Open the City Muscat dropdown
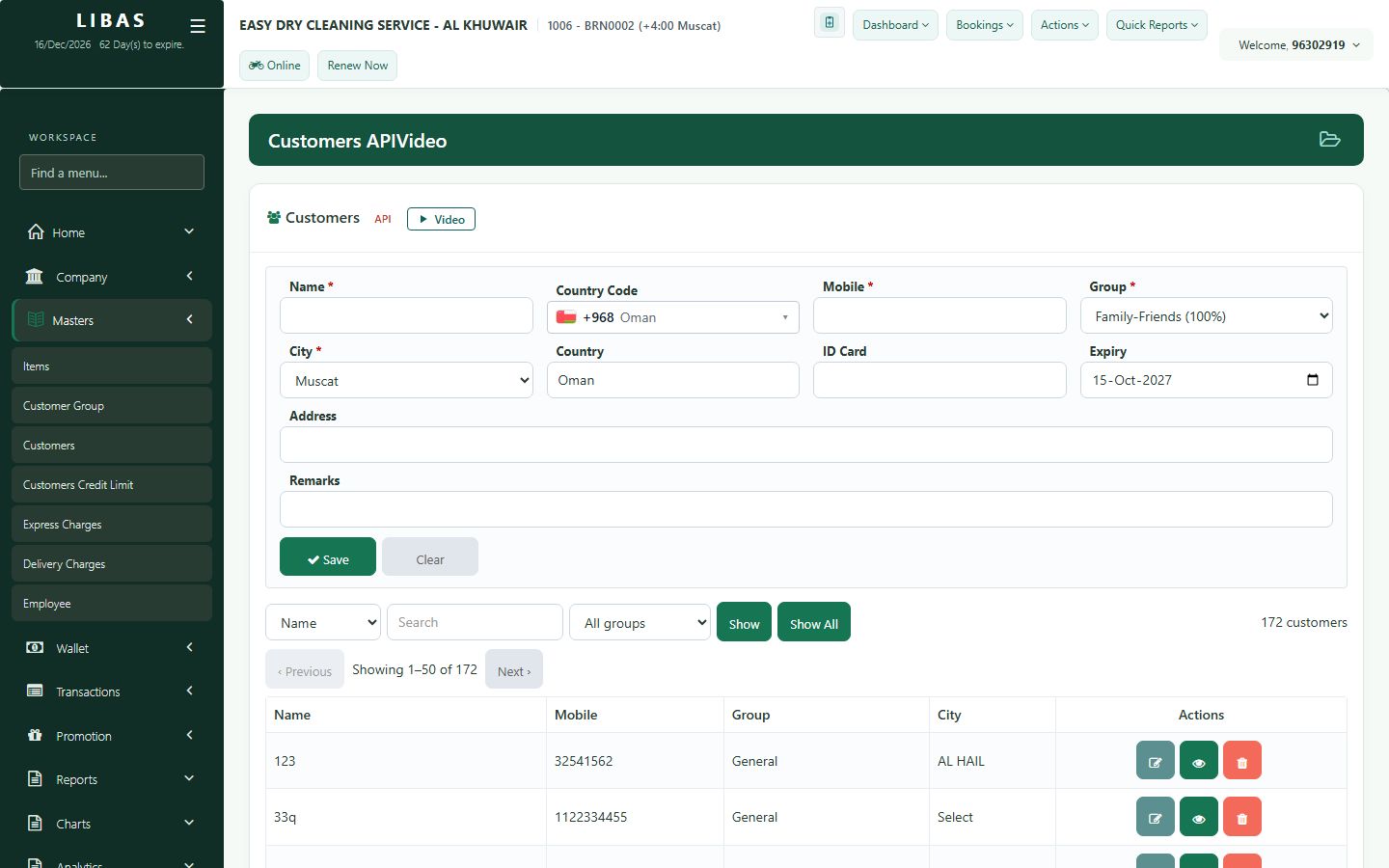Viewport: 1389px width, 868px height. pyautogui.click(x=406, y=380)
